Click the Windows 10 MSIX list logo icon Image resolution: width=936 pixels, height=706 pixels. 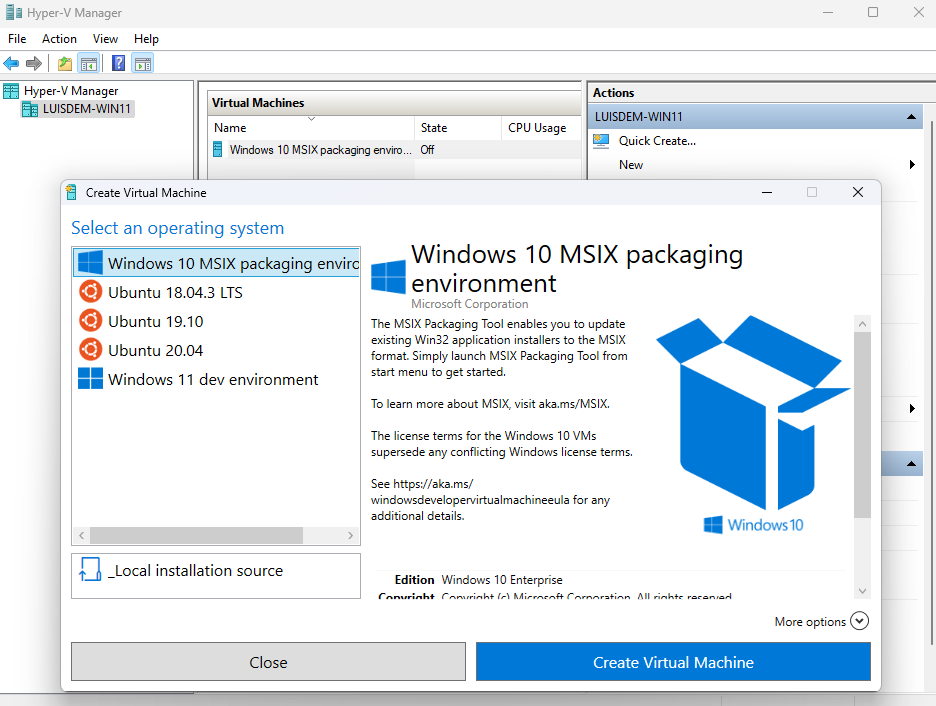point(91,263)
